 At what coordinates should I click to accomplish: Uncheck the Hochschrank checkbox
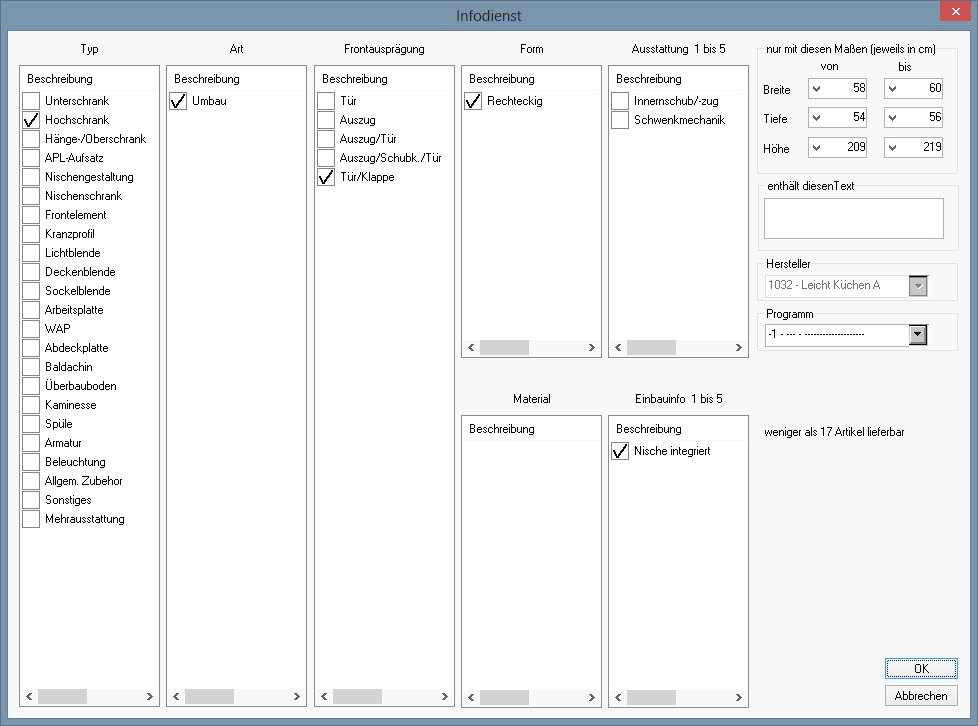click(32, 120)
